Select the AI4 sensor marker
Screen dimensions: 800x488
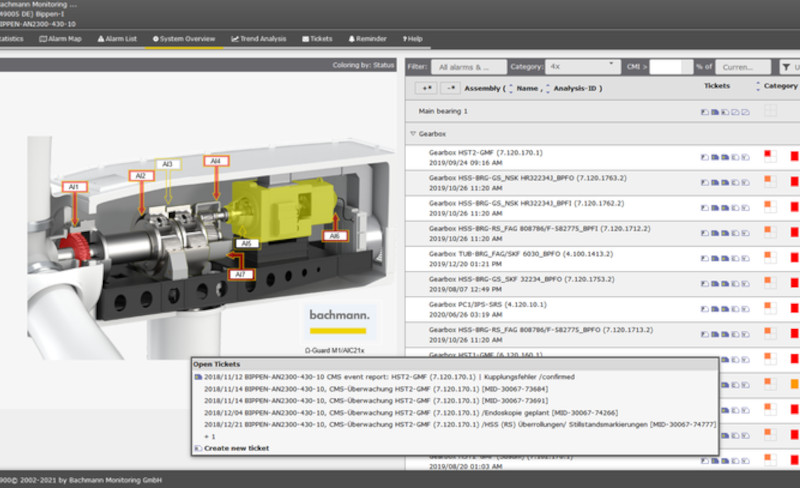(x=216, y=161)
